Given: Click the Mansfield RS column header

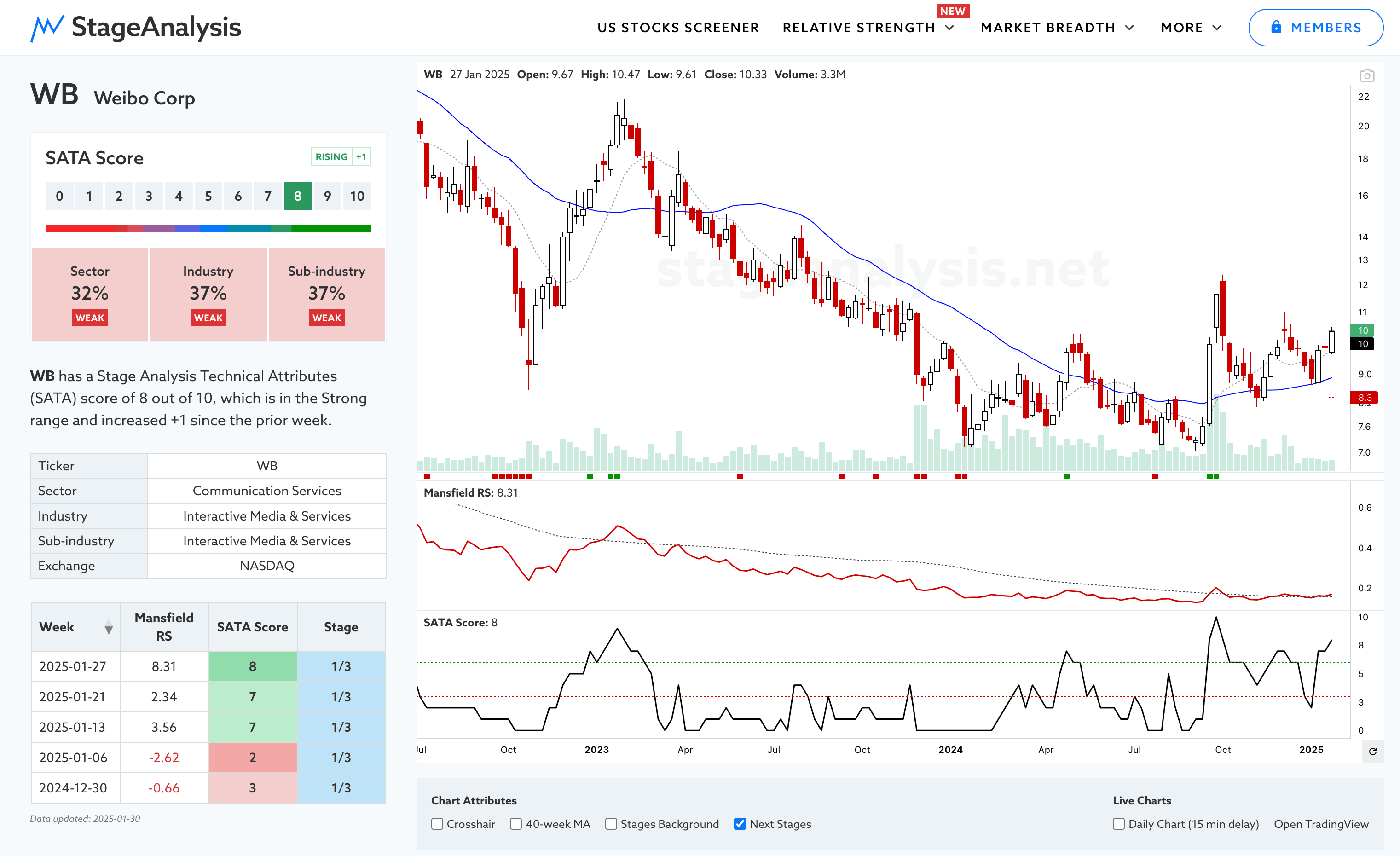Looking at the screenshot, I should 164,626.
